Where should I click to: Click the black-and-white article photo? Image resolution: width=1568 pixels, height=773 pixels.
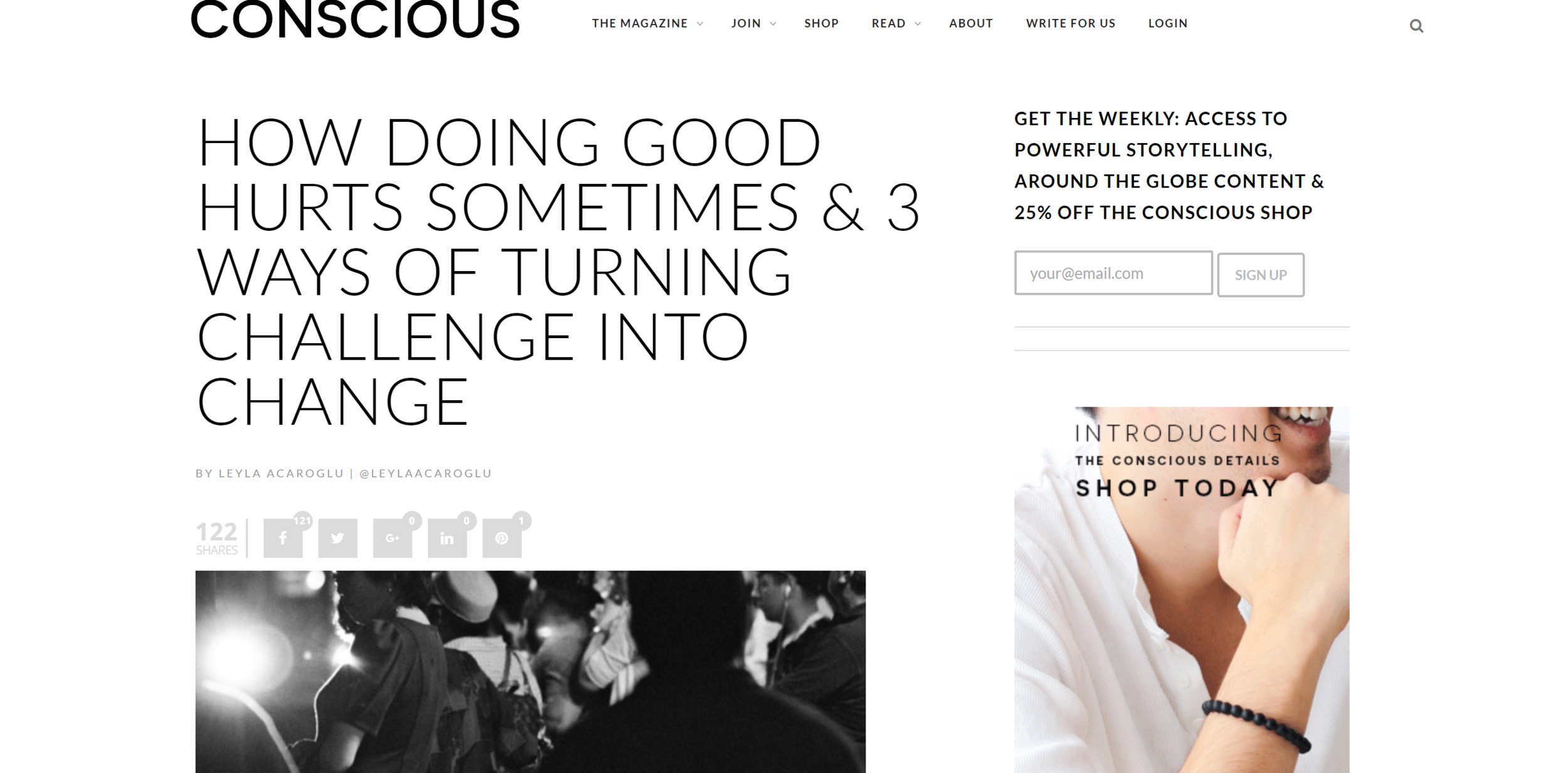pyautogui.click(x=530, y=671)
